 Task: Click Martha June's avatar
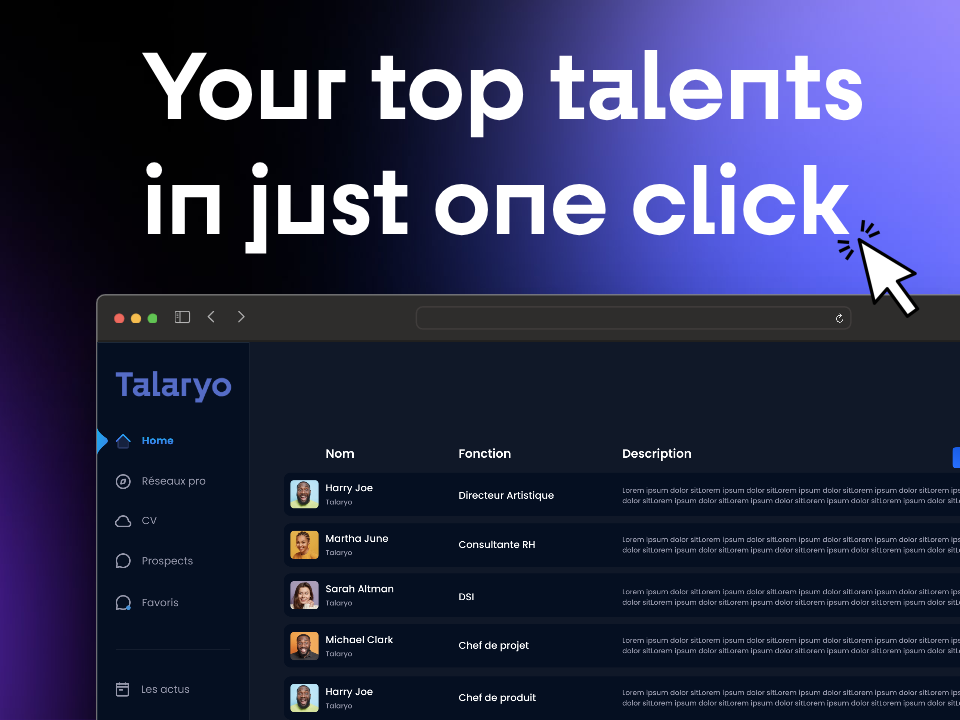[304, 545]
